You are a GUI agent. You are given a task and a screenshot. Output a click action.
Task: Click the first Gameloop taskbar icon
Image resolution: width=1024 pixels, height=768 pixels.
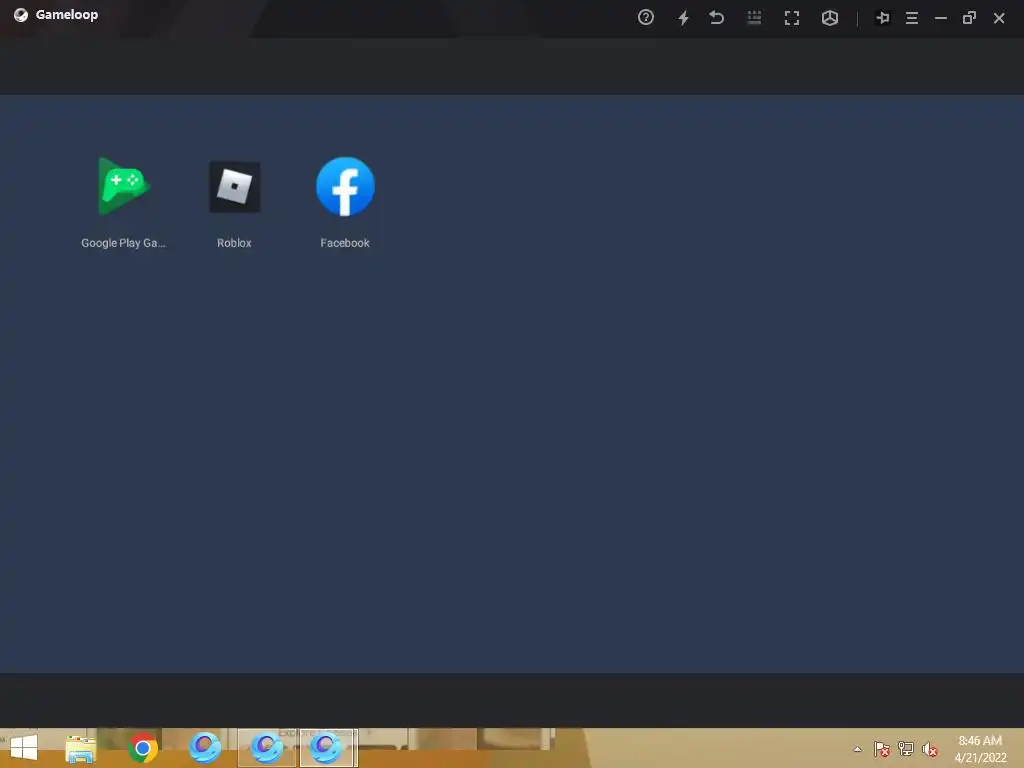204,748
